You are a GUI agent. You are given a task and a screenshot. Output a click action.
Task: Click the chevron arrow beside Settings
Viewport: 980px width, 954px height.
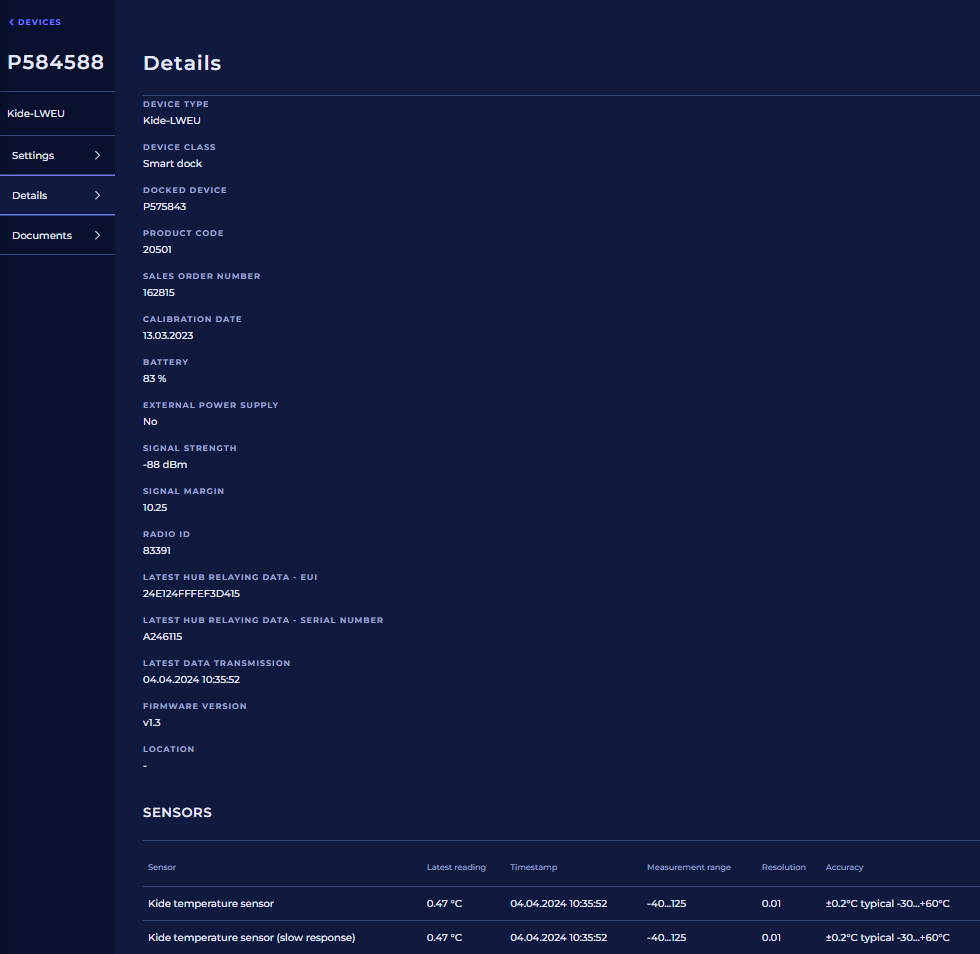(x=97, y=155)
